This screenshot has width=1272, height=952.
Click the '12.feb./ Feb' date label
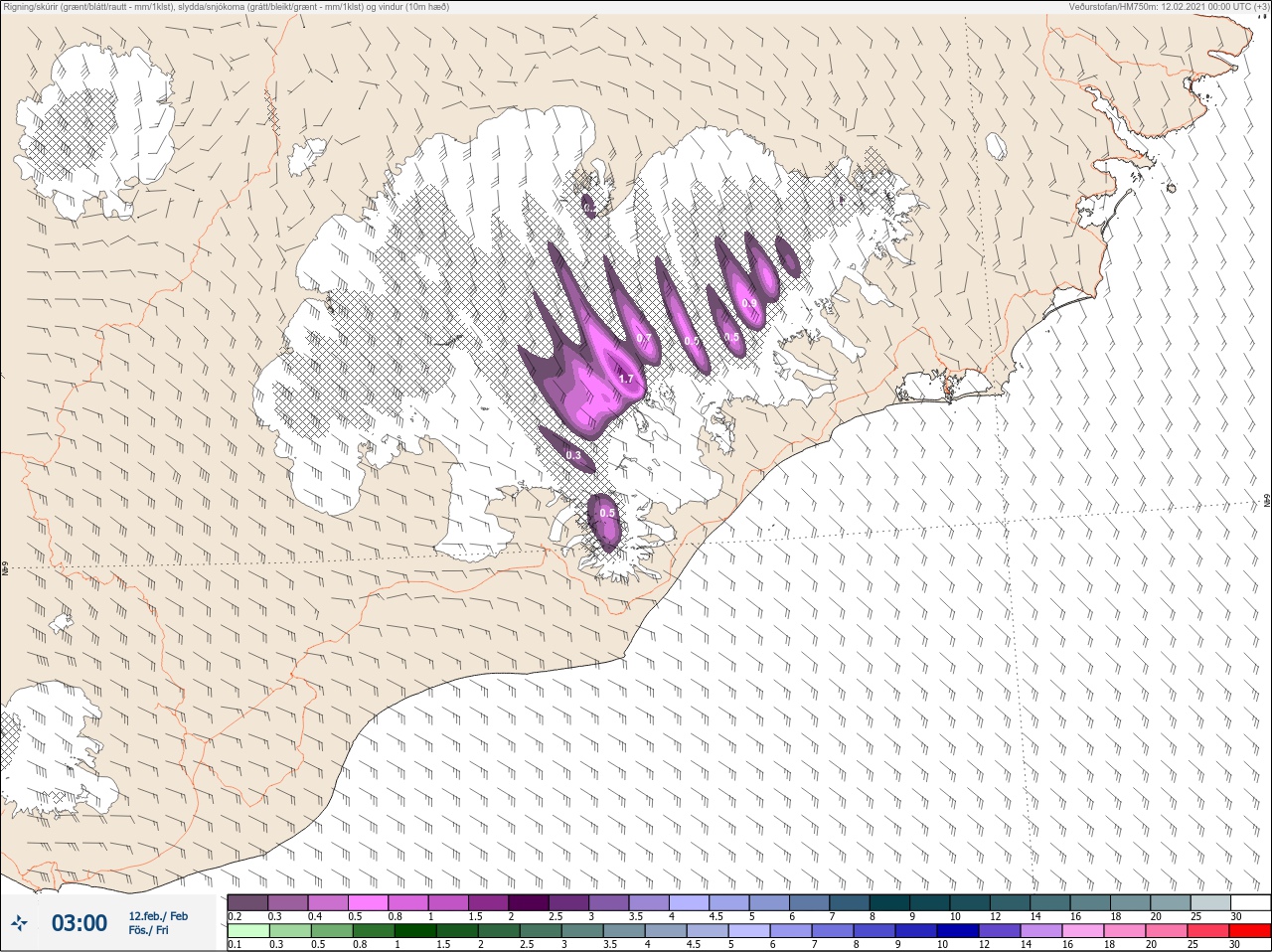[x=158, y=916]
